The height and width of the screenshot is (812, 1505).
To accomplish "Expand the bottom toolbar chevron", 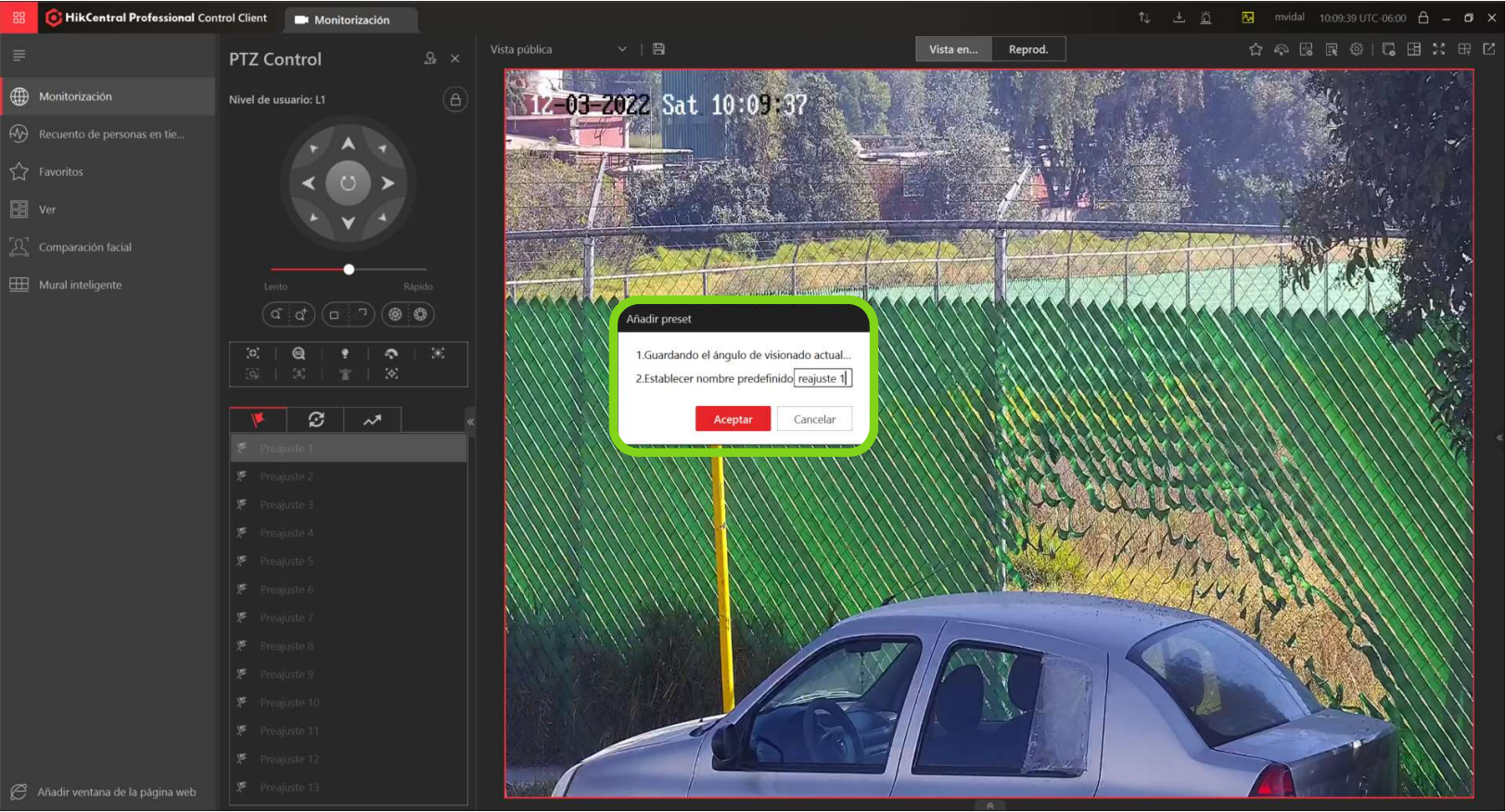I will (x=989, y=805).
